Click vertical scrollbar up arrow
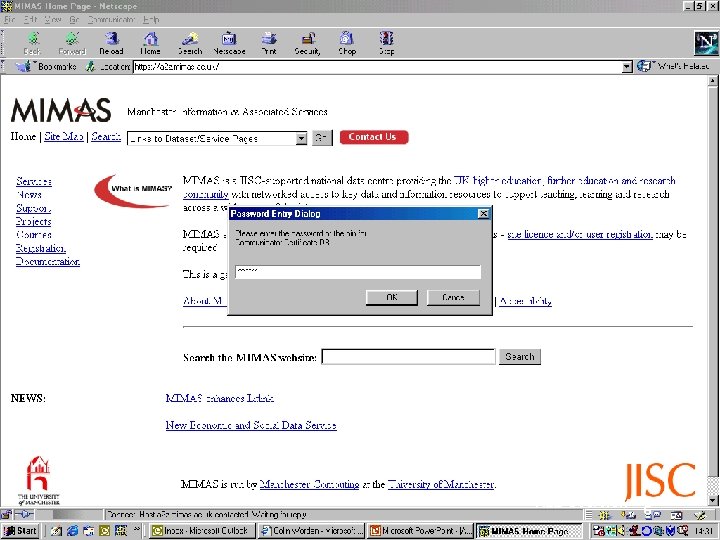Screen dimensions: 720x540 pos(713,81)
